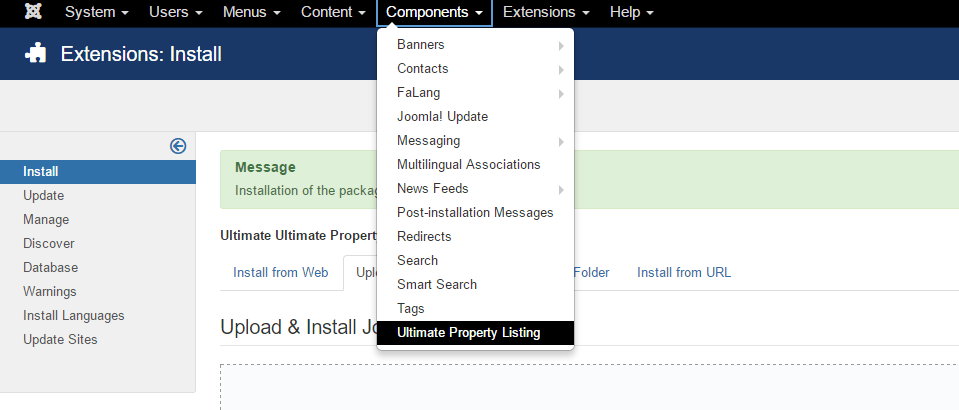Open the Extensions top menu

click(546, 12)
